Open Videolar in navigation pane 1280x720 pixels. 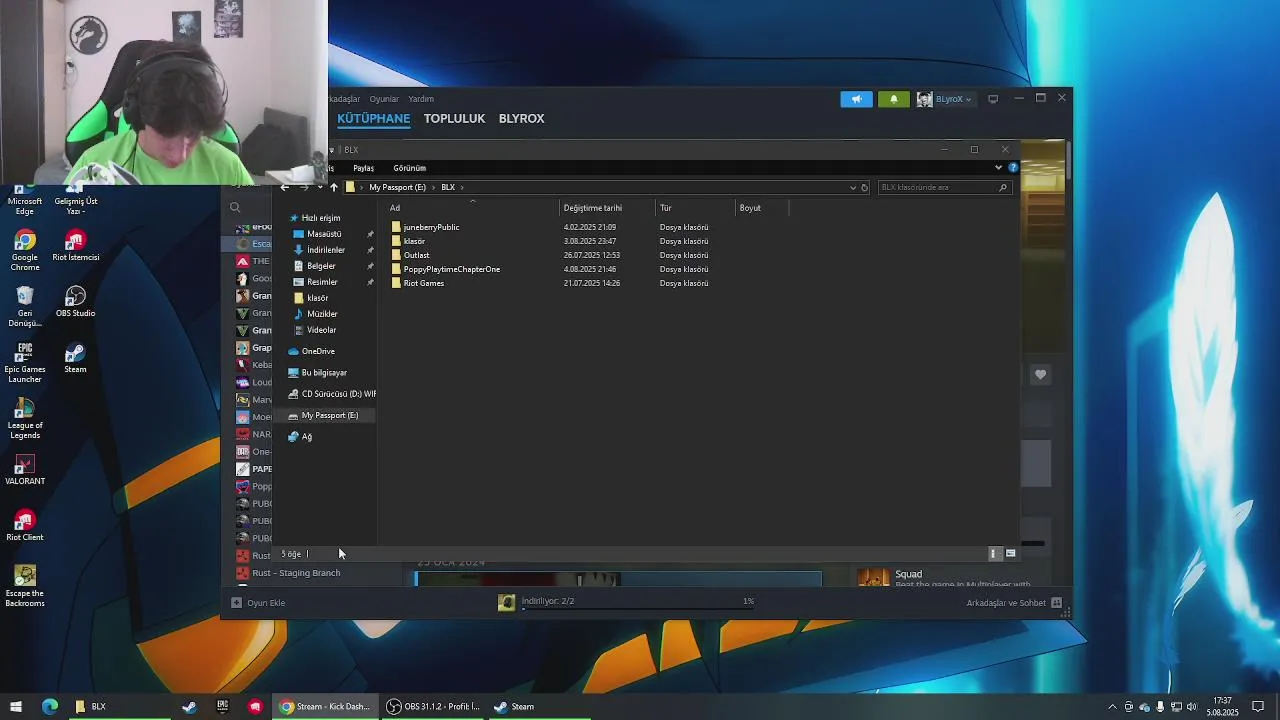coord(321,330)
